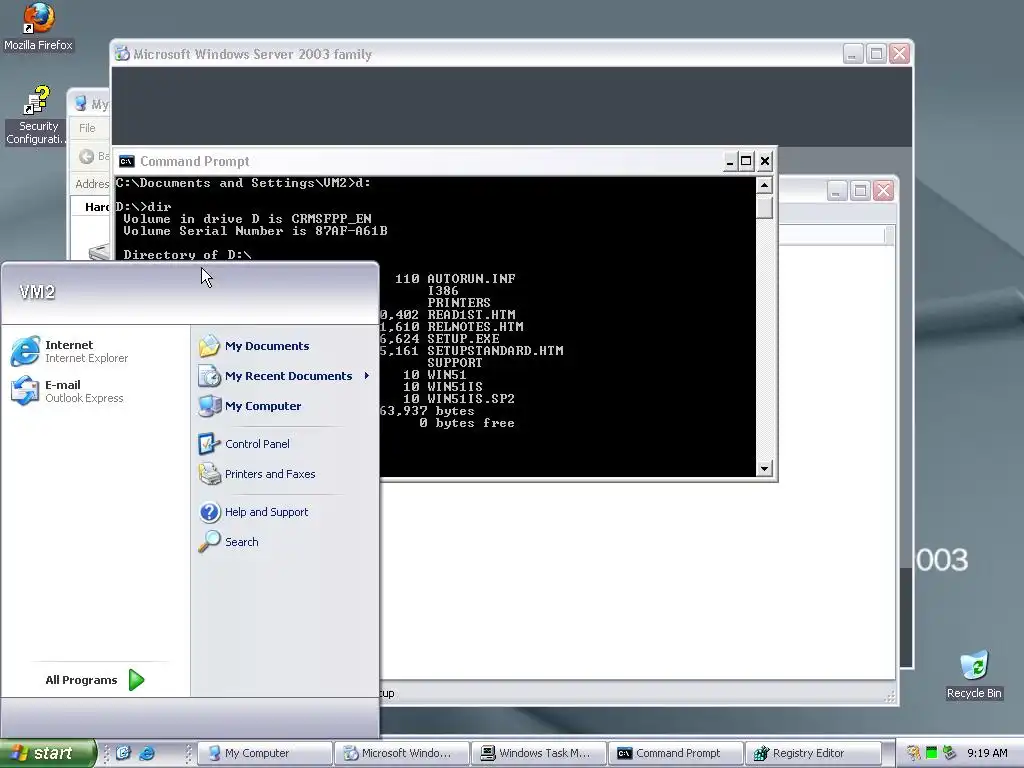Click the system tray clock 9:19 AM
The image size is (1024, 768).
(x=987, y=753)
